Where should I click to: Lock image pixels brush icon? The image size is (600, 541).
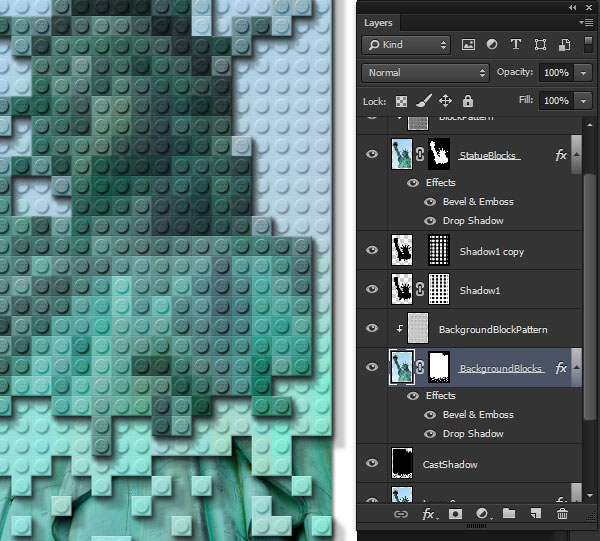point(424,101)
